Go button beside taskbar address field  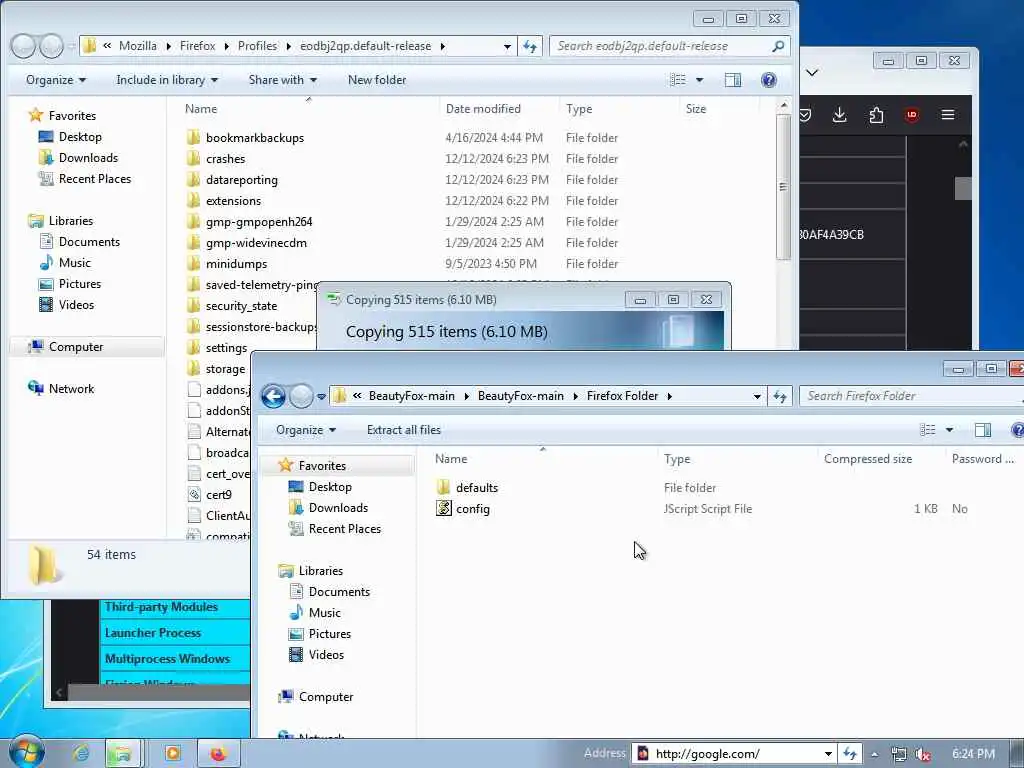click(x=849, y=754)
